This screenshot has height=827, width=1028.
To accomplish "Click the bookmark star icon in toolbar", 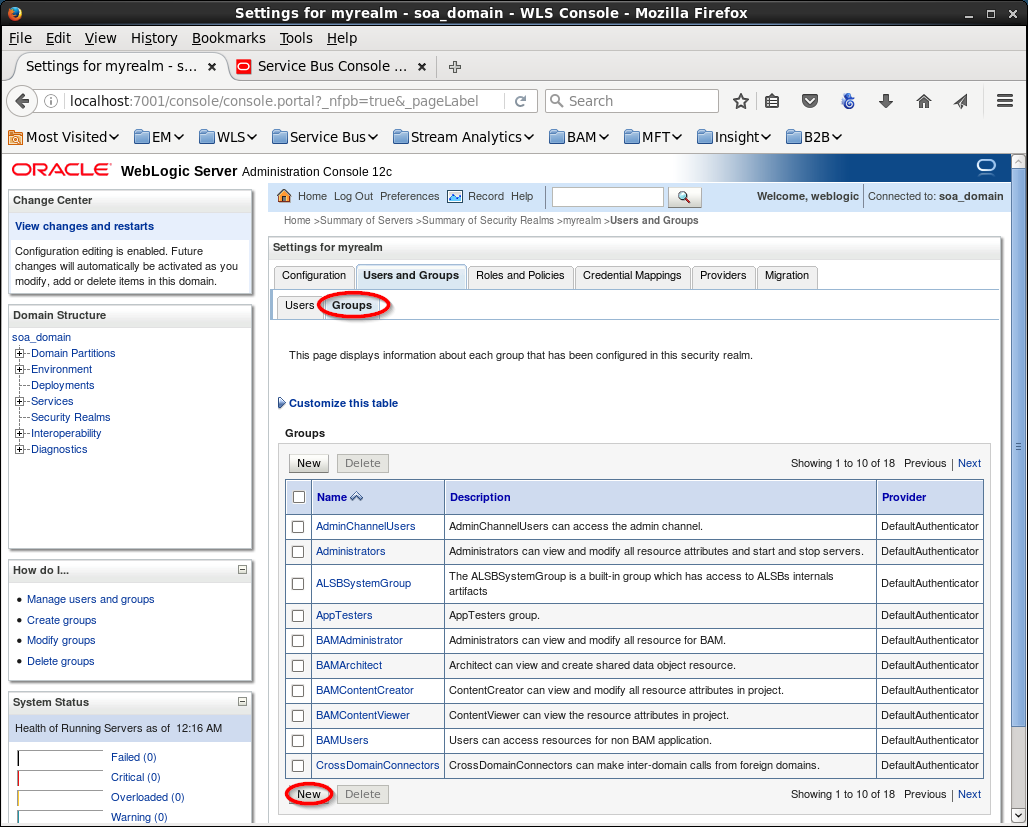I will 741,101.
